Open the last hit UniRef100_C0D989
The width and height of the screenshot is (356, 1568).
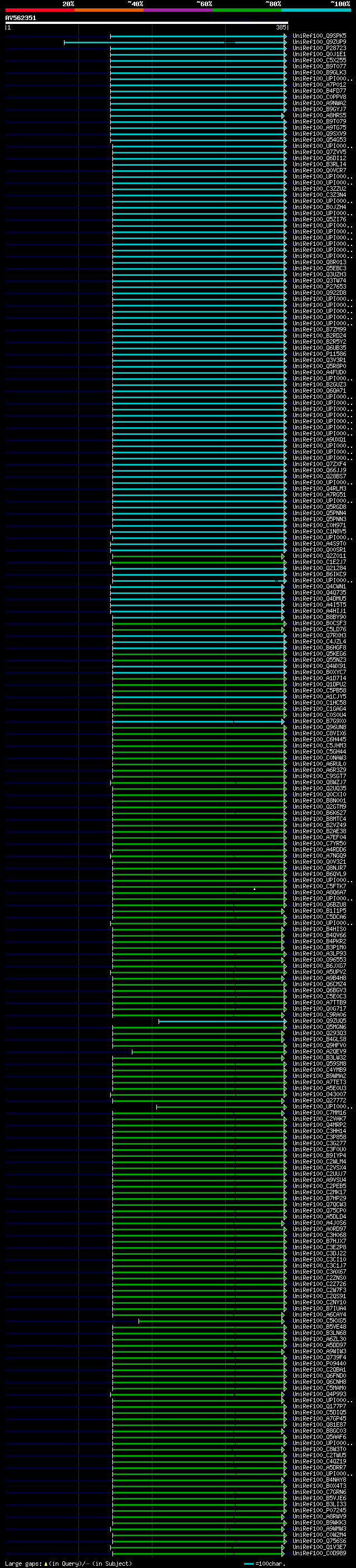[319, 1553]
